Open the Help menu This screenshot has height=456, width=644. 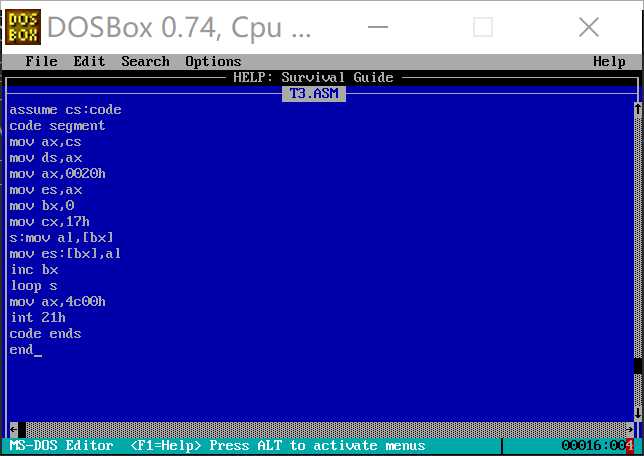609,62
